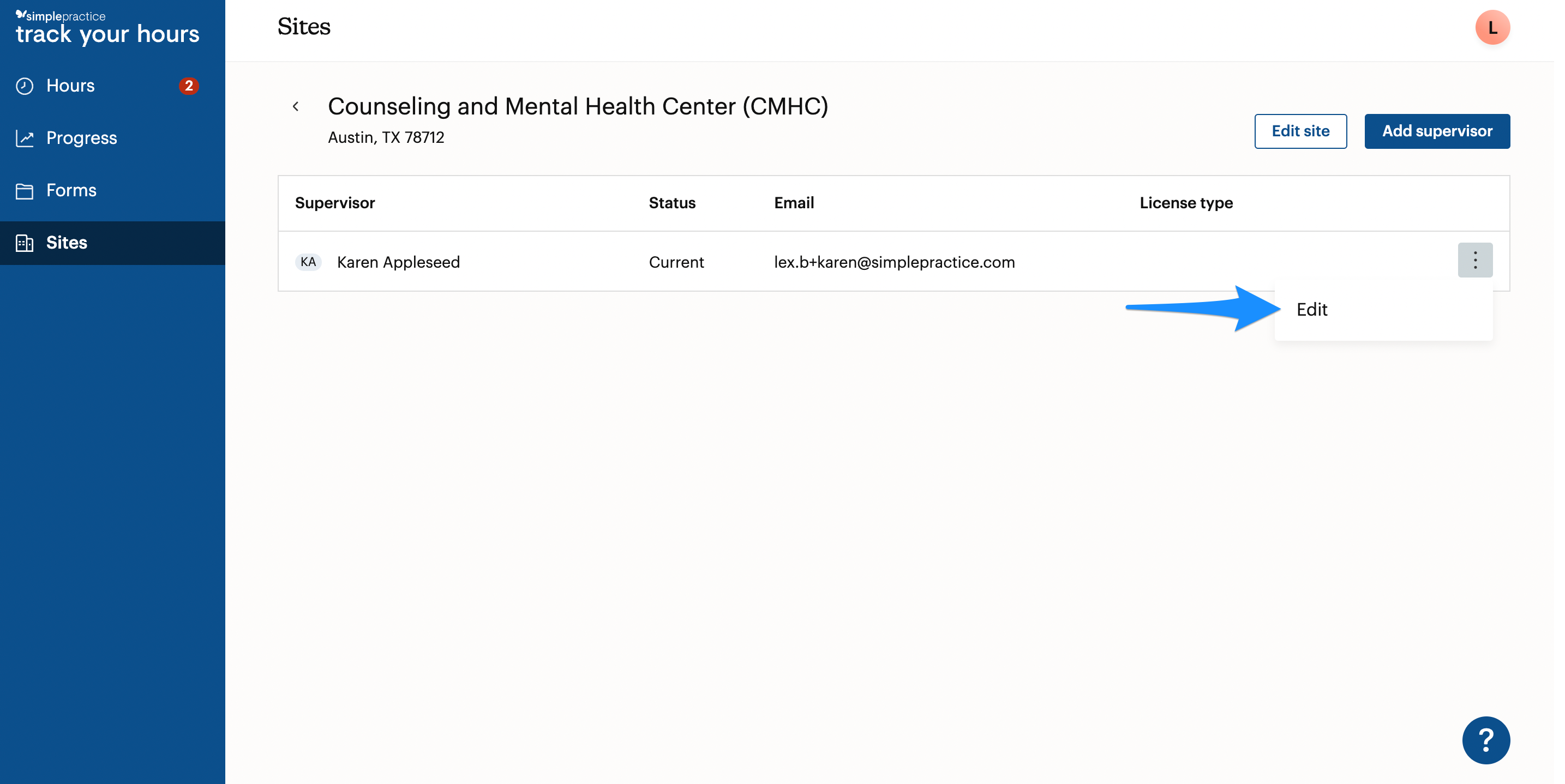This screenshot has width=1565, height=784.
Task: Click the Counseling and Mental Health Center title
Action: point(578,106)
